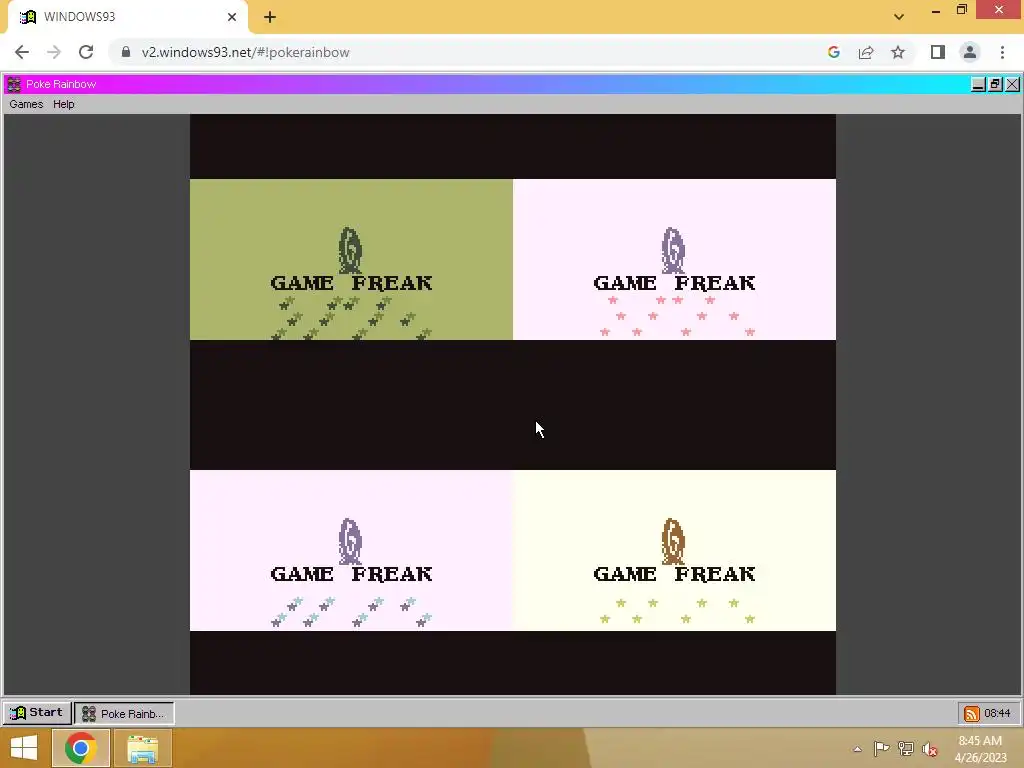Reload the Windows93 page
The image size is (1024, 768).
(x=86, y=52)
